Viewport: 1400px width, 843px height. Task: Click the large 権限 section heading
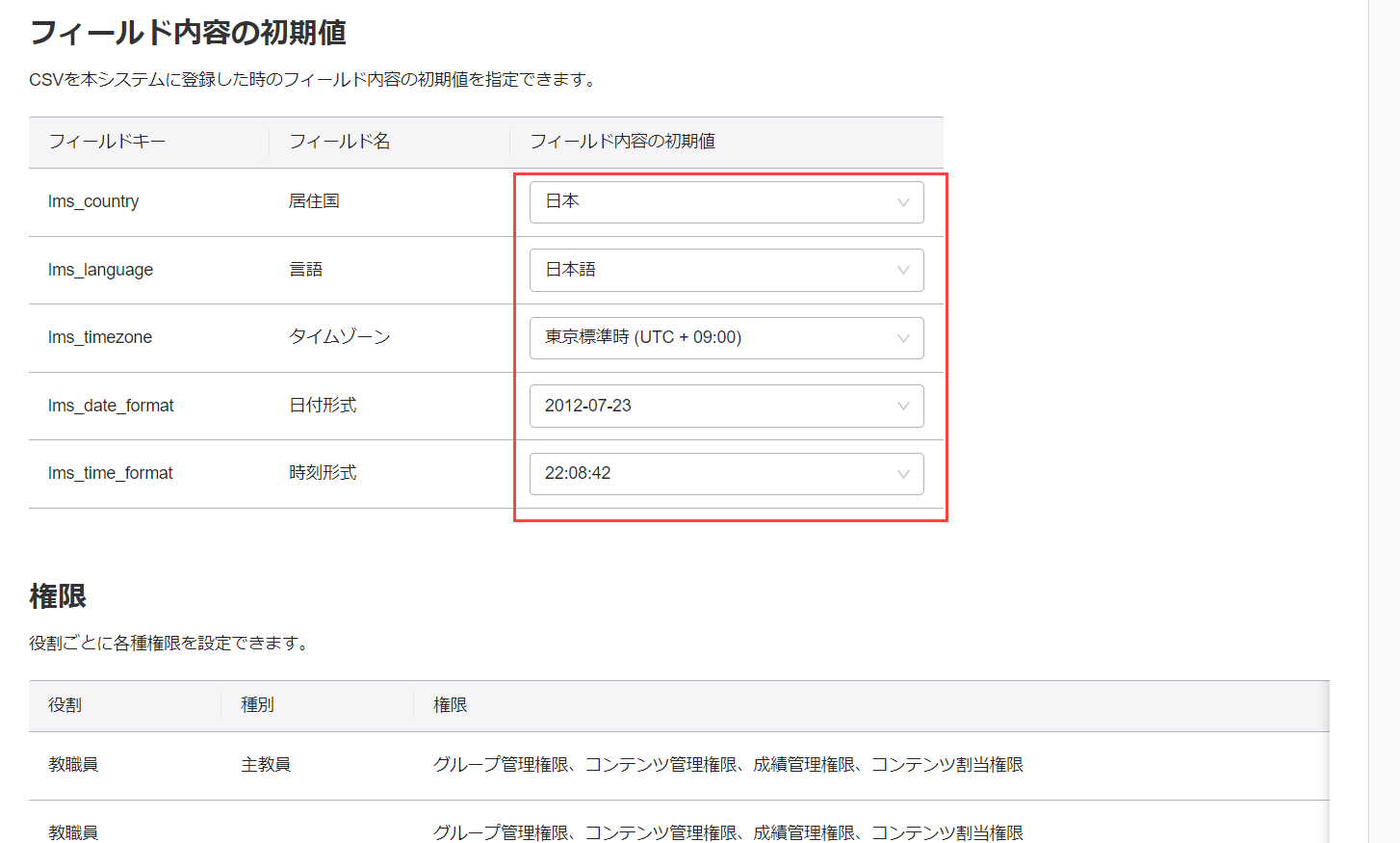(58, 596)
